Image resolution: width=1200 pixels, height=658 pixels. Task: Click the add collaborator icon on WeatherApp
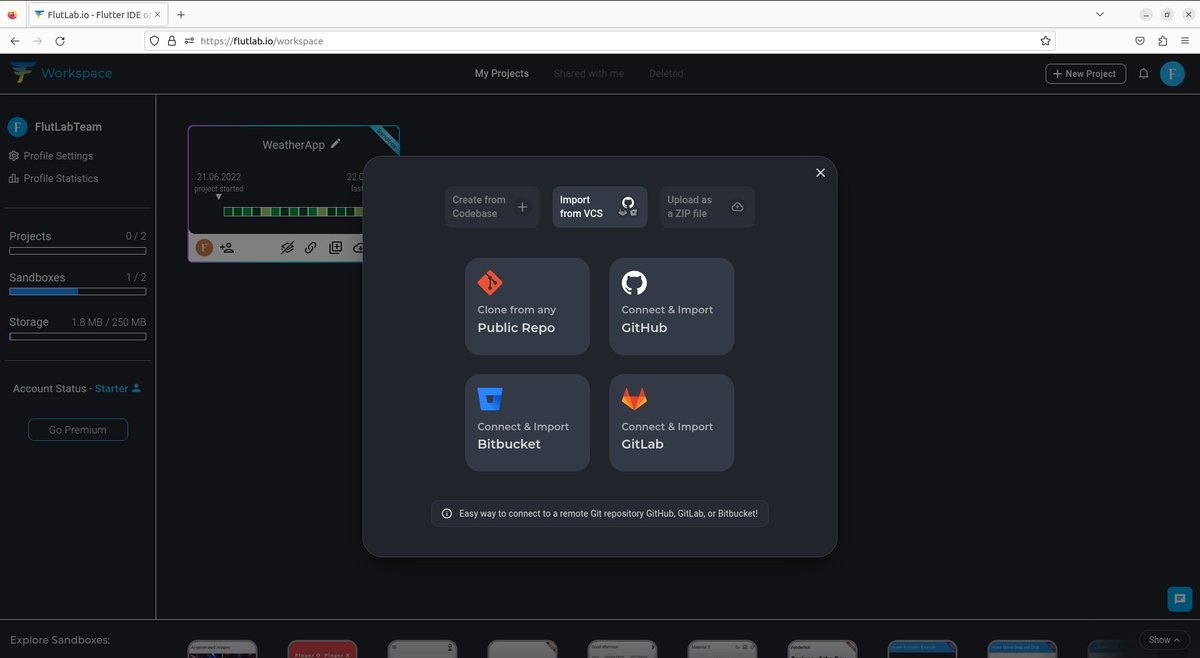227,247
